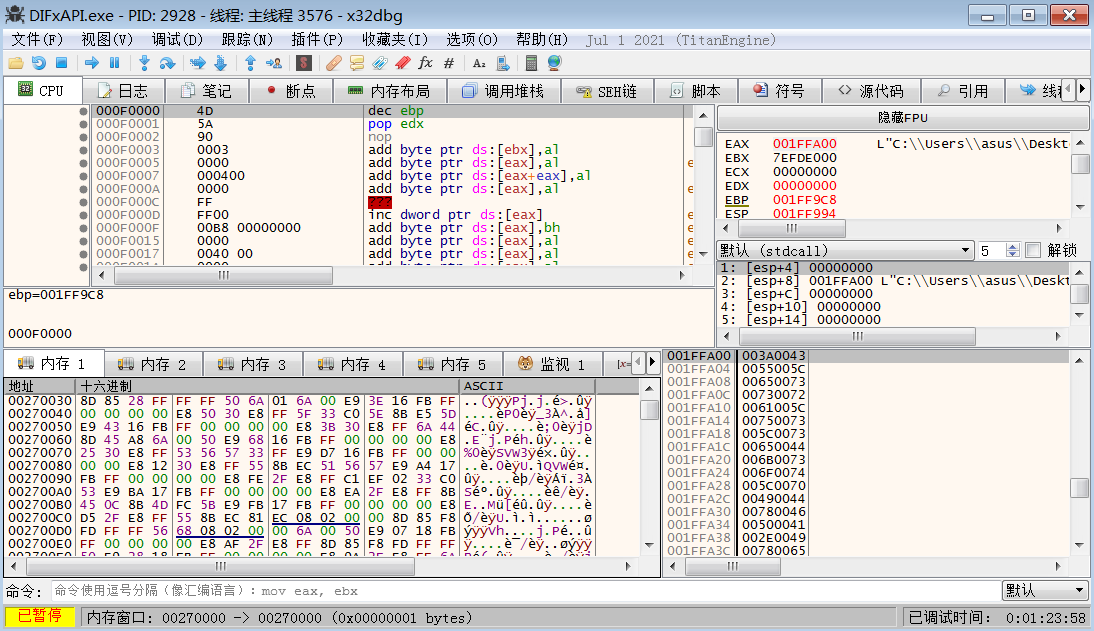Show more tabs with the right arrow
Viewport: 1094px width, 631px height.
1082,89
